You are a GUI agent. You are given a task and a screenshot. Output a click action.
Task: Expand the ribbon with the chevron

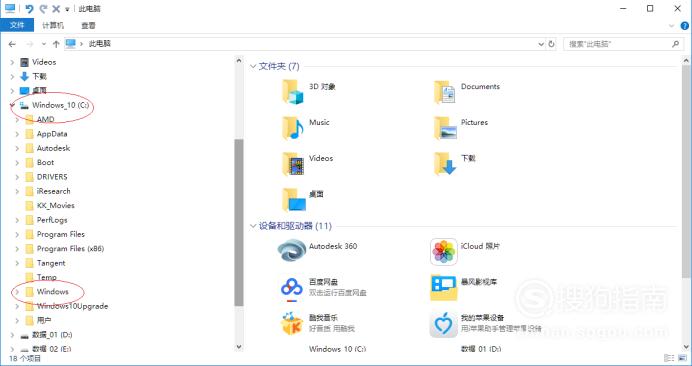tap(672, 26)
